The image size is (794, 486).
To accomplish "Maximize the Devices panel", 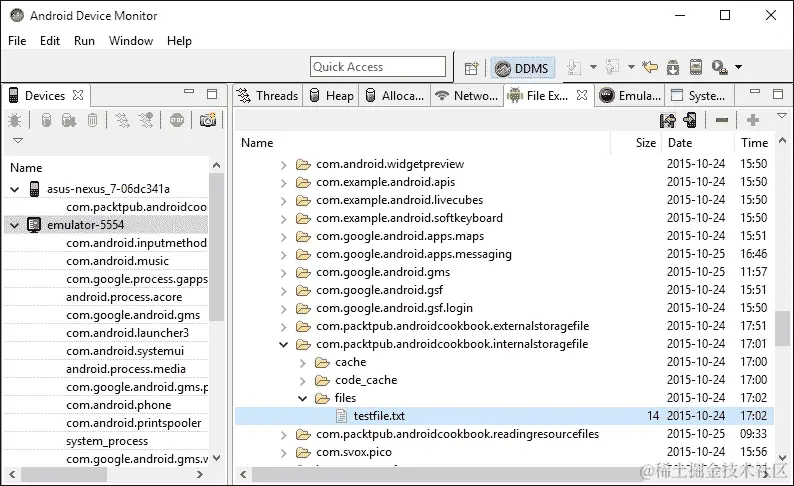I will pos(212,94).
